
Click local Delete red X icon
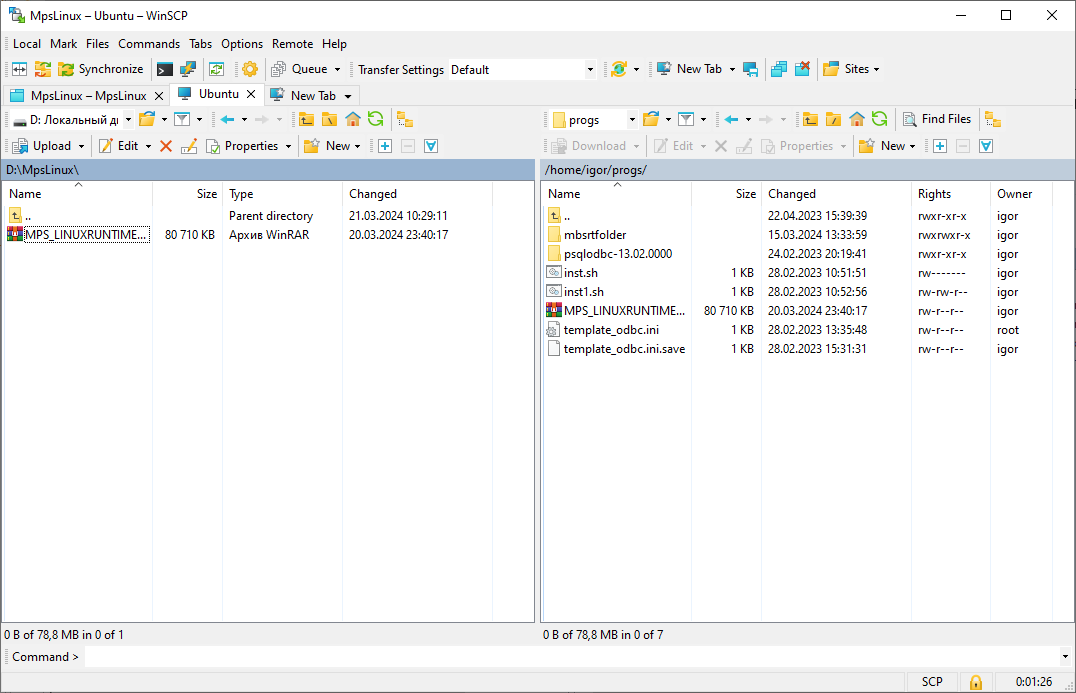click(165, 146)
